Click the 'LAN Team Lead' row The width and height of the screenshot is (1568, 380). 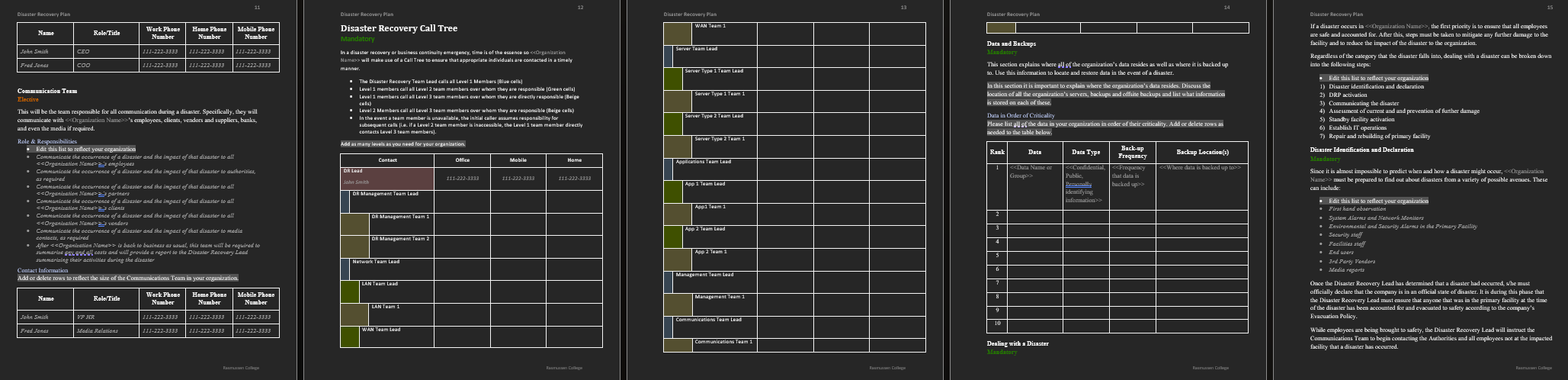click(x=471, y=291)
